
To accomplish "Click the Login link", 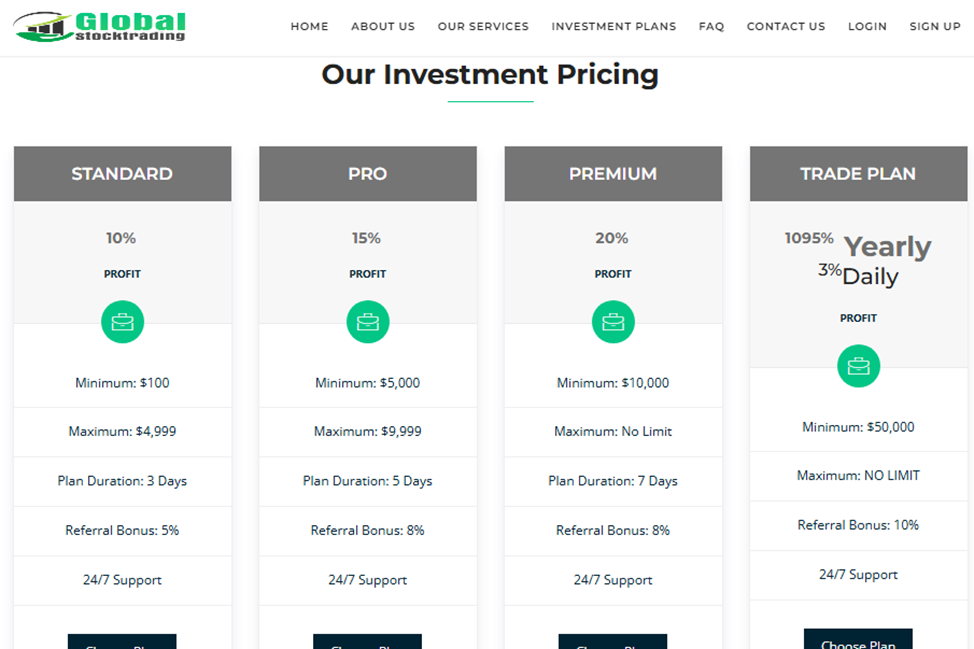I will click(867, 27).
